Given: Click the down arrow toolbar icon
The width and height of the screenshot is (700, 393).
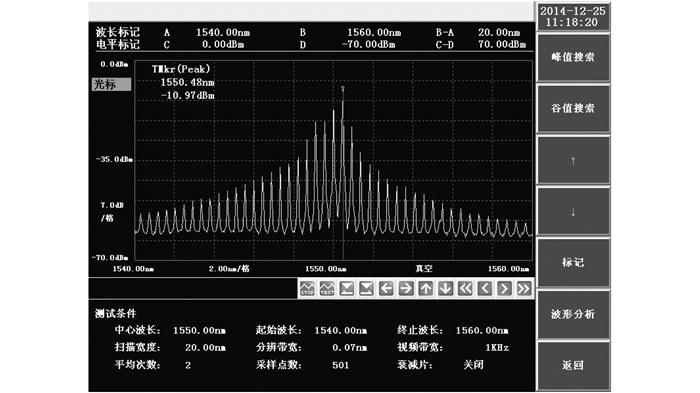Looking at the screenshot, I should coord(445,288).
